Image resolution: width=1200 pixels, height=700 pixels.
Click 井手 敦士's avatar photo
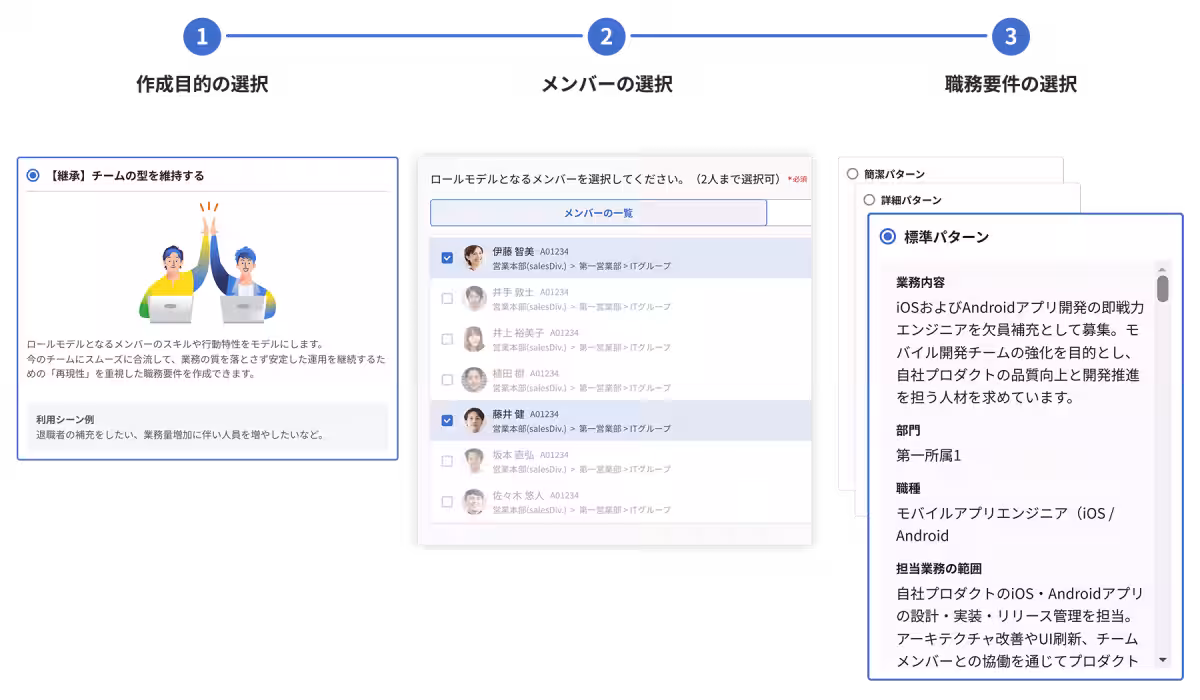click(474, 298)
